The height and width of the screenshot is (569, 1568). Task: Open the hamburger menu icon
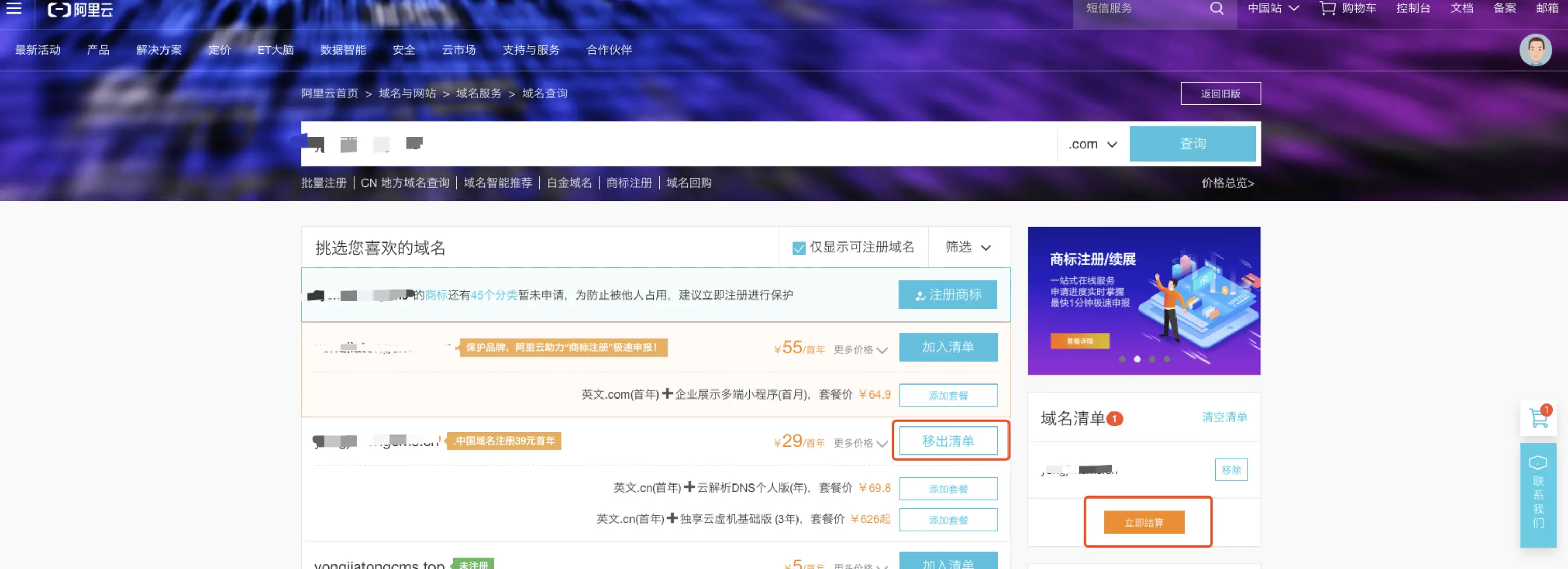13,8
